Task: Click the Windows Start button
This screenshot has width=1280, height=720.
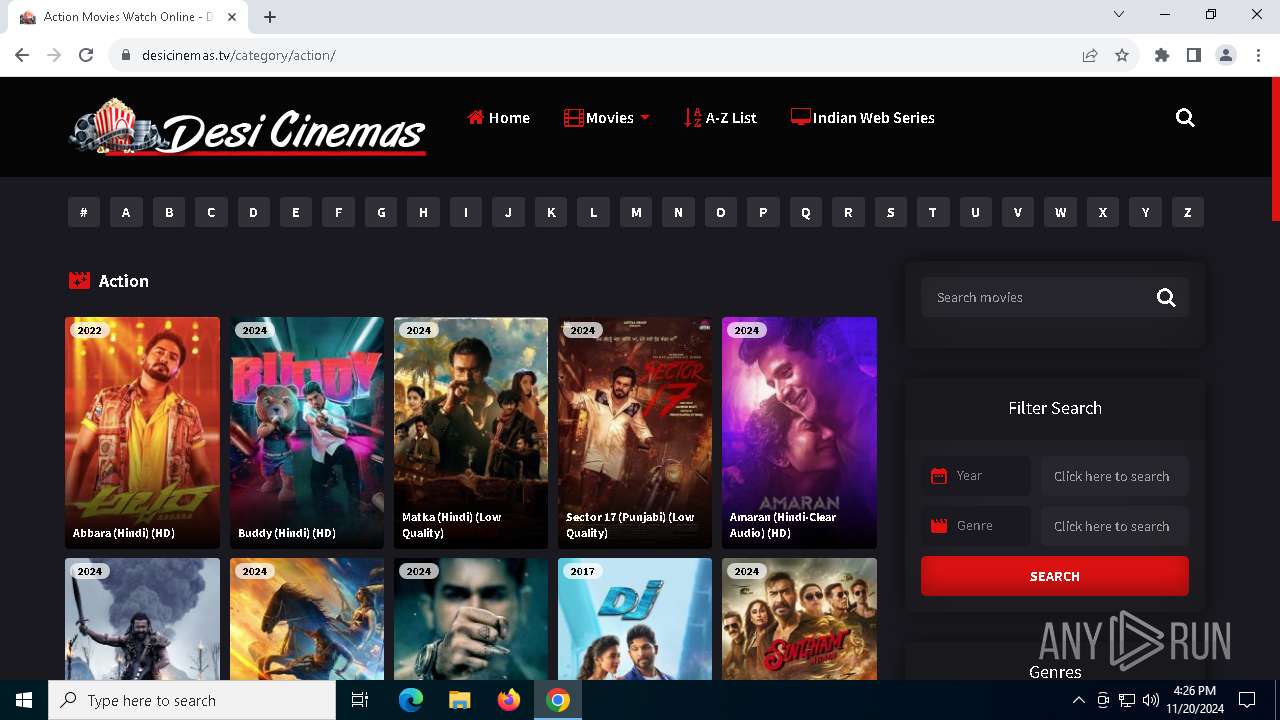Action: pos(24,700)
